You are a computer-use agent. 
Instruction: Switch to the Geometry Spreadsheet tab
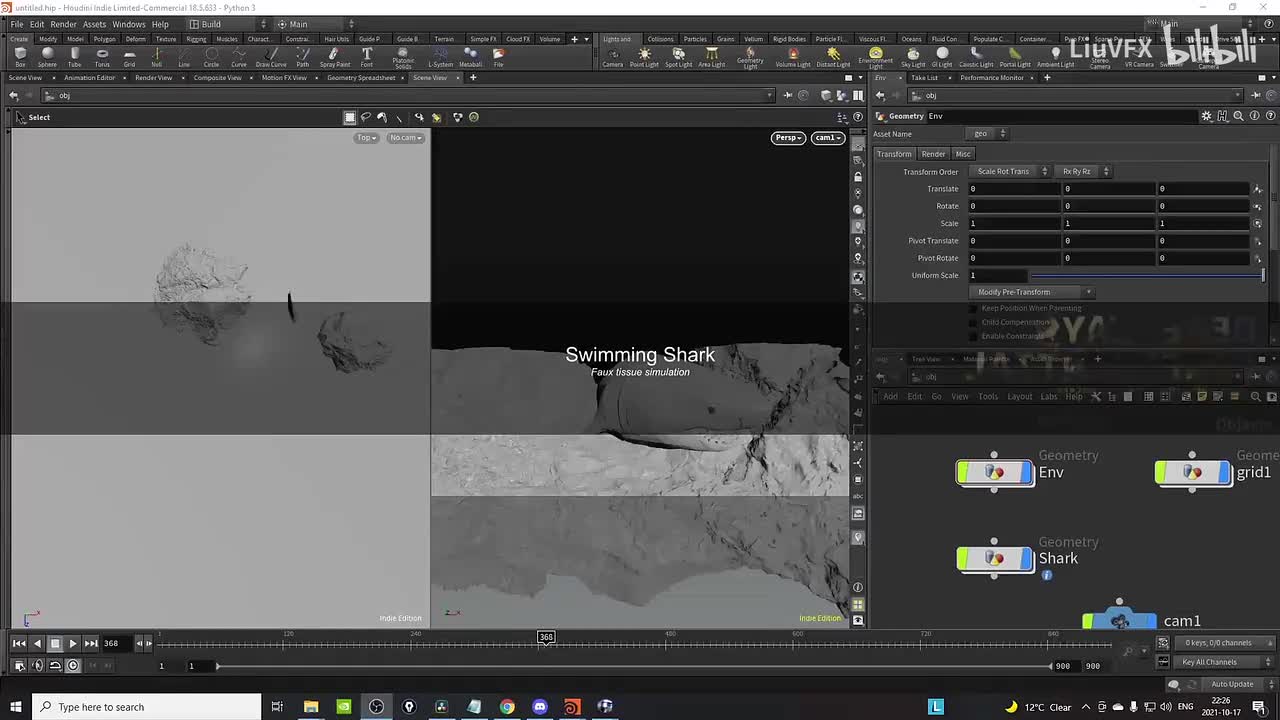coord(361,78)
